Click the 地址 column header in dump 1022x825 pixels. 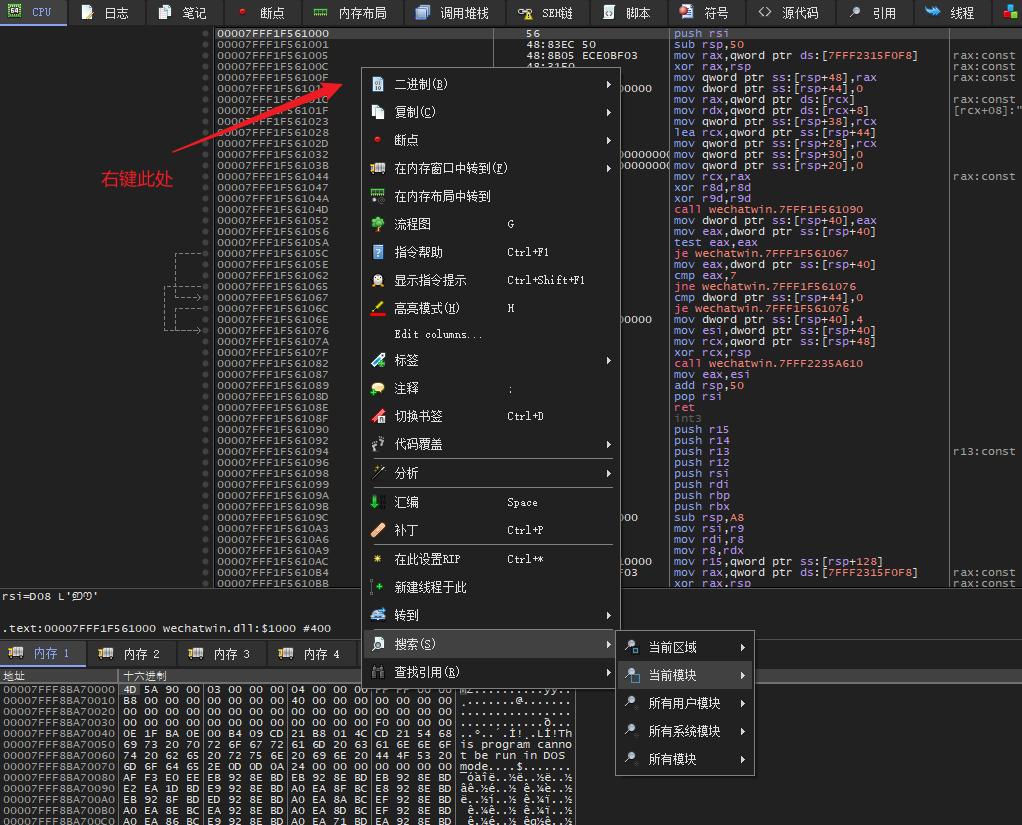coord(14,676)
